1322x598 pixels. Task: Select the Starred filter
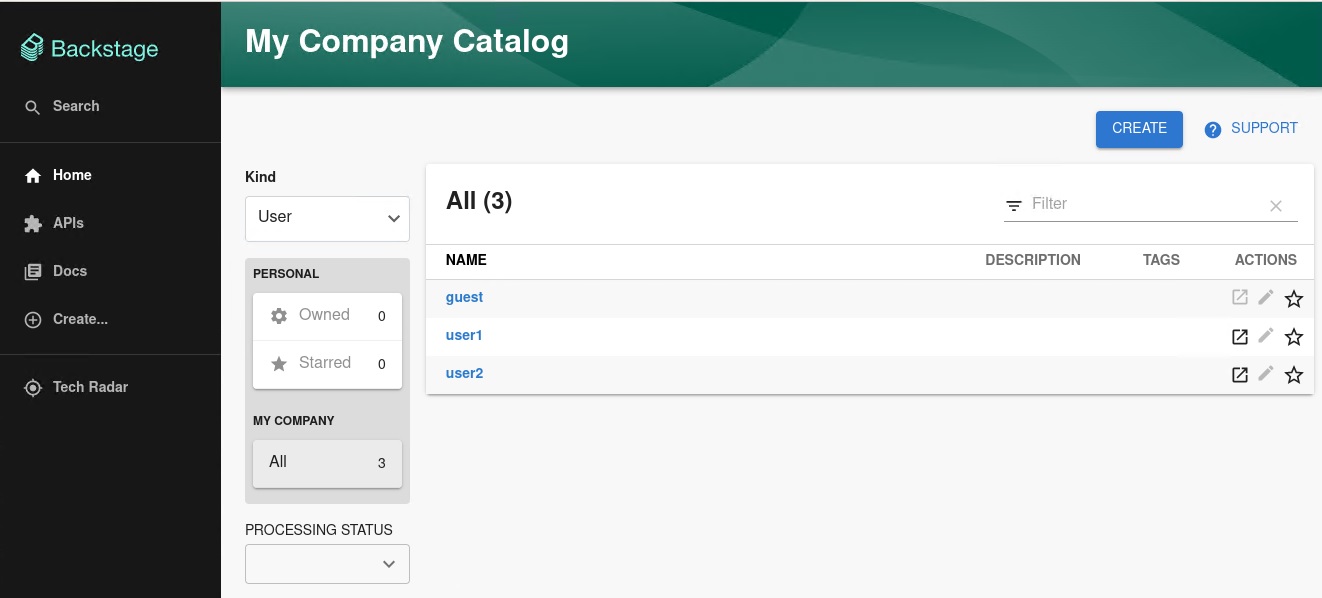tap(327, 364)
